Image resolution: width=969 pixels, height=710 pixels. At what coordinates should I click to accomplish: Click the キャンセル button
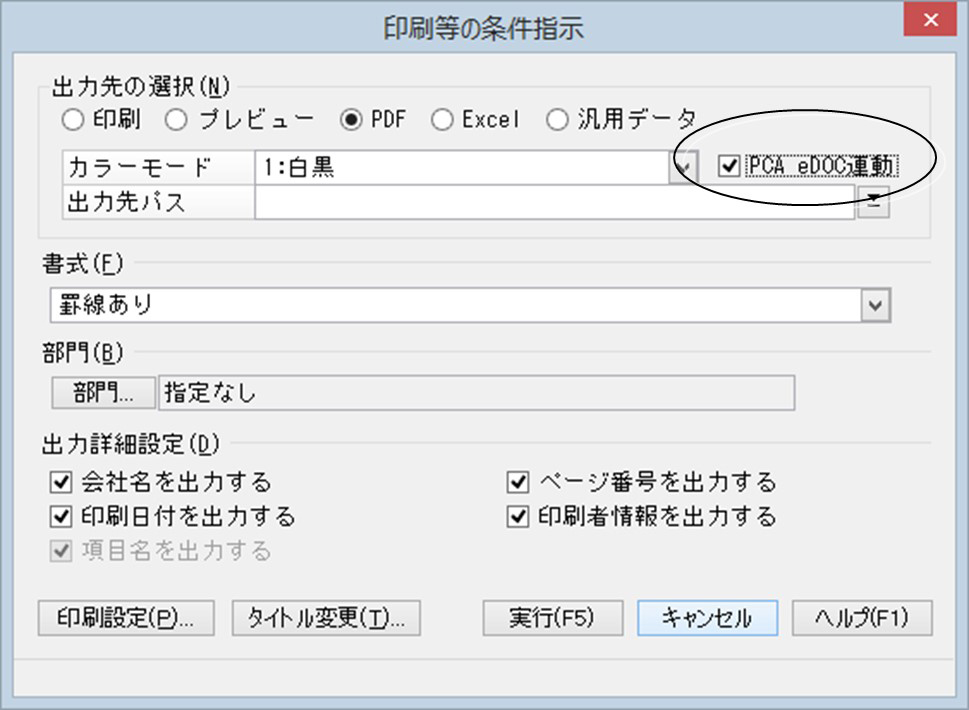708,618
